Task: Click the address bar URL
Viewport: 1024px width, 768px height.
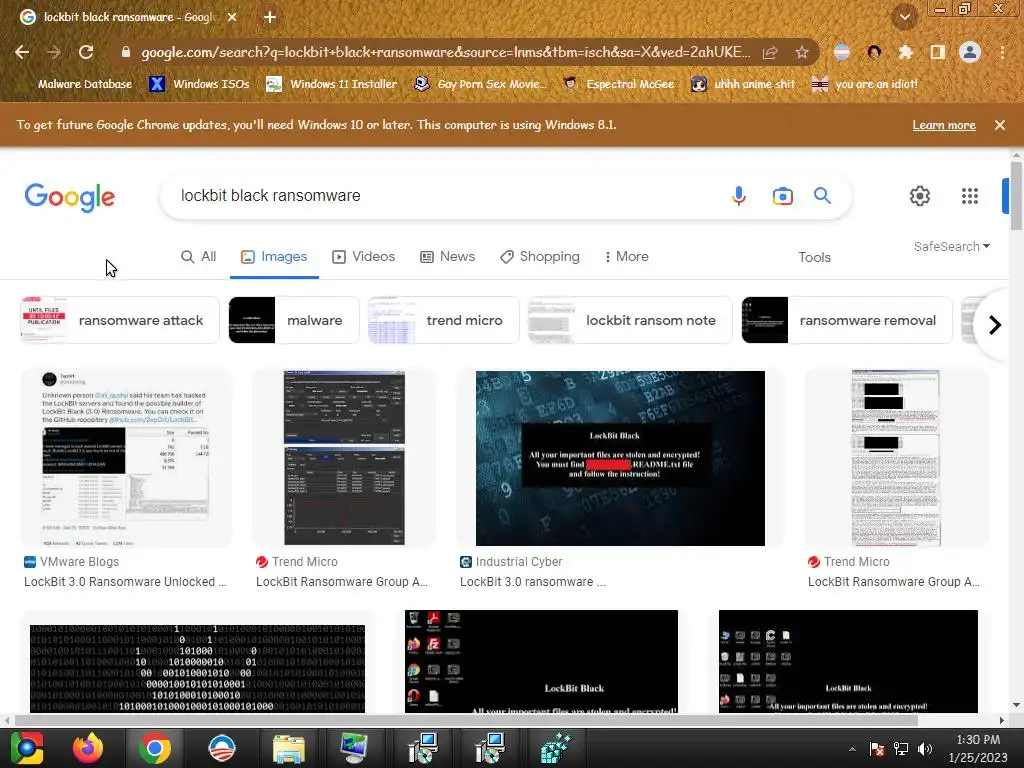Action: click(445, 52)
